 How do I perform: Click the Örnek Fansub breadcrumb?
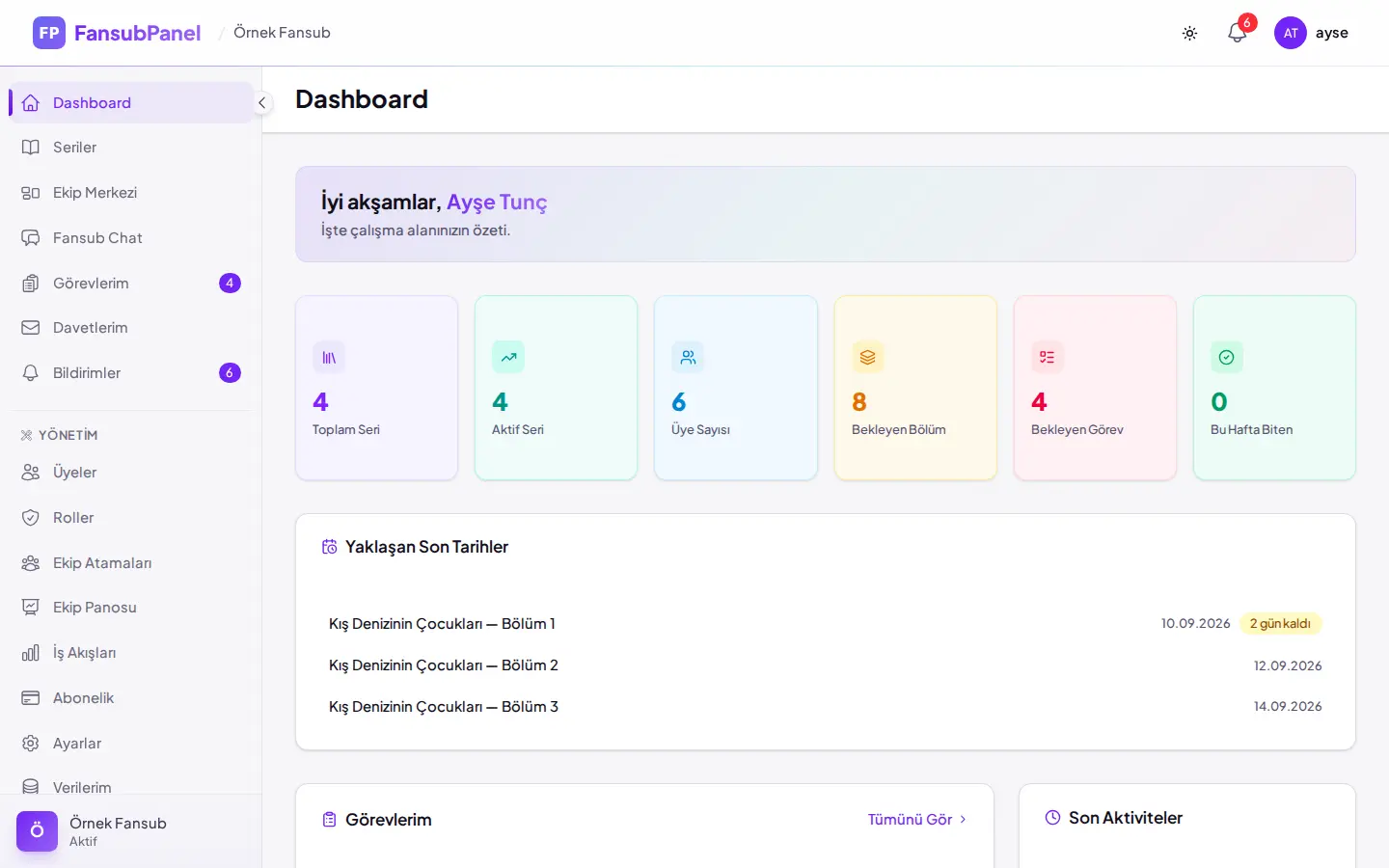click(282, 33)
